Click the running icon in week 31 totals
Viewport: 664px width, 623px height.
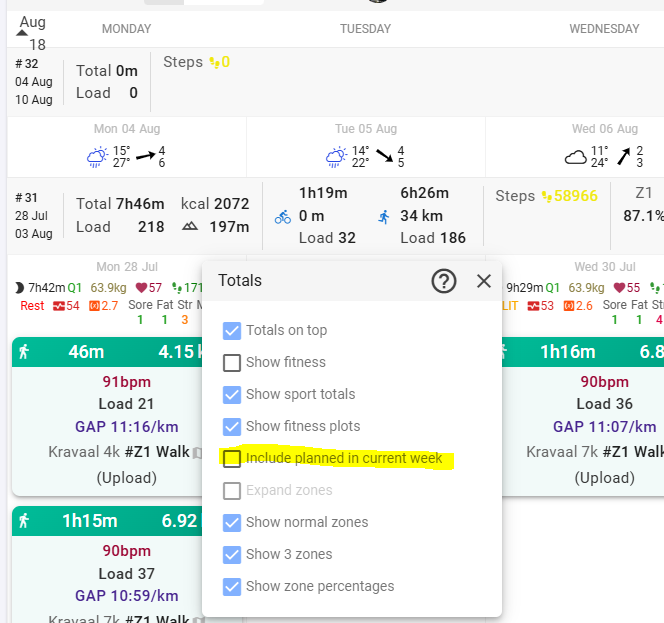pyautogui.click(x=384, y=216)
